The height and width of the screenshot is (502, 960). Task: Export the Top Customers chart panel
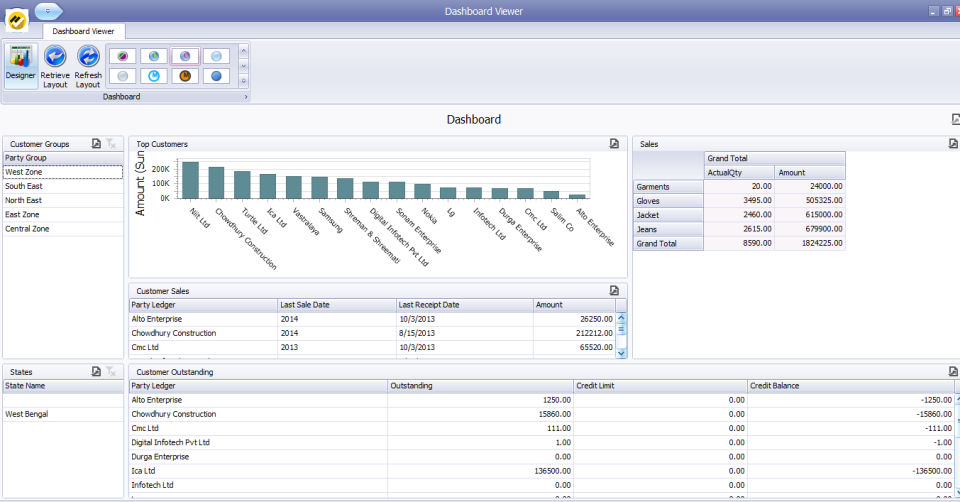click(614, 144)
